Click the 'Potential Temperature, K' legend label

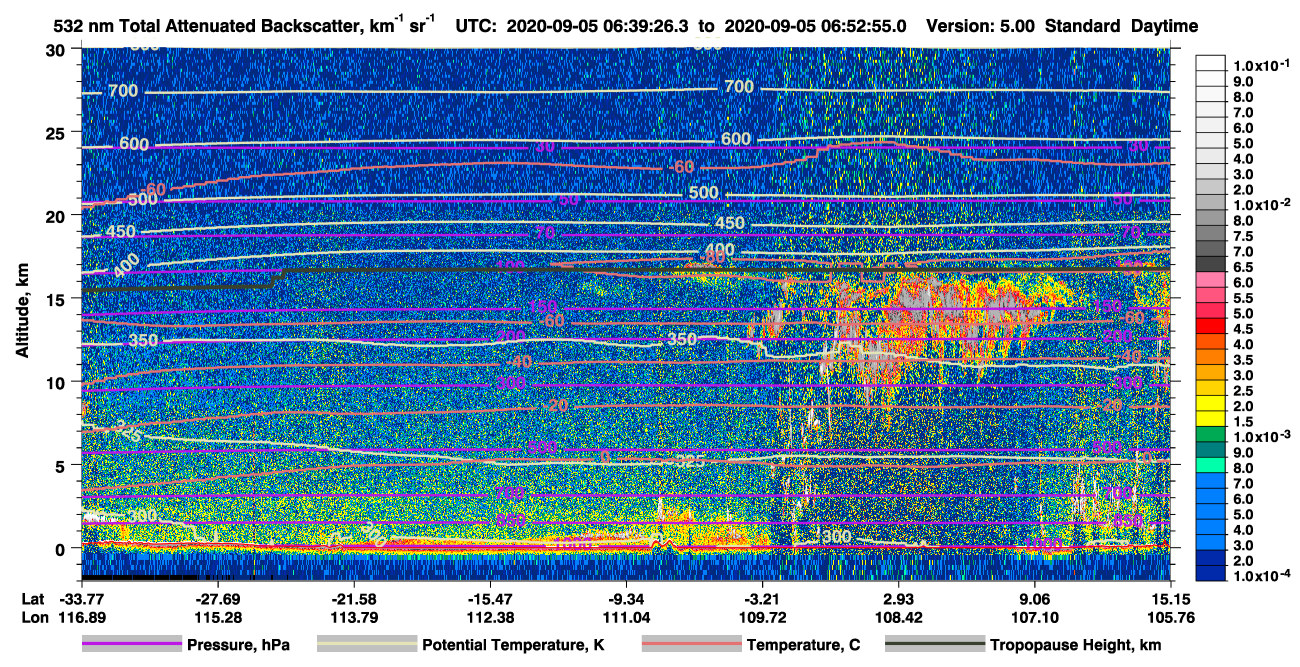(513, 646)
